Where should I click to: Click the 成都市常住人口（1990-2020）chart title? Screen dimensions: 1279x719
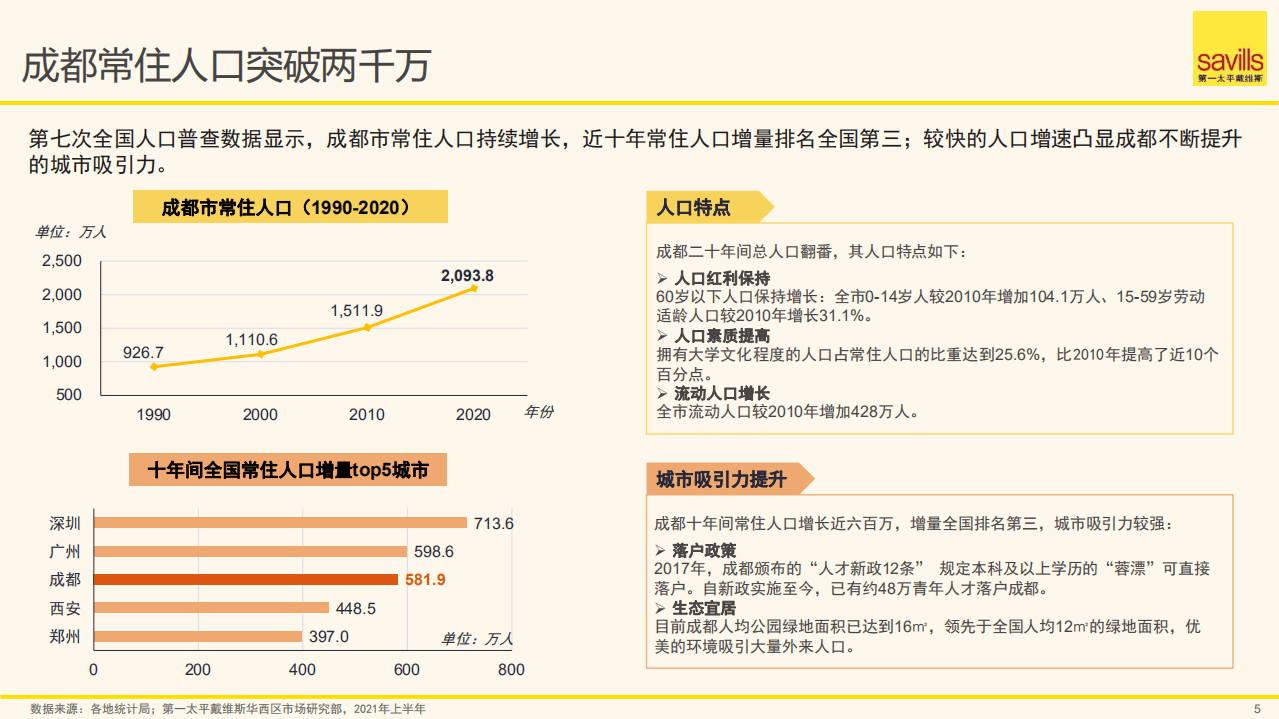tap(290, 206)
